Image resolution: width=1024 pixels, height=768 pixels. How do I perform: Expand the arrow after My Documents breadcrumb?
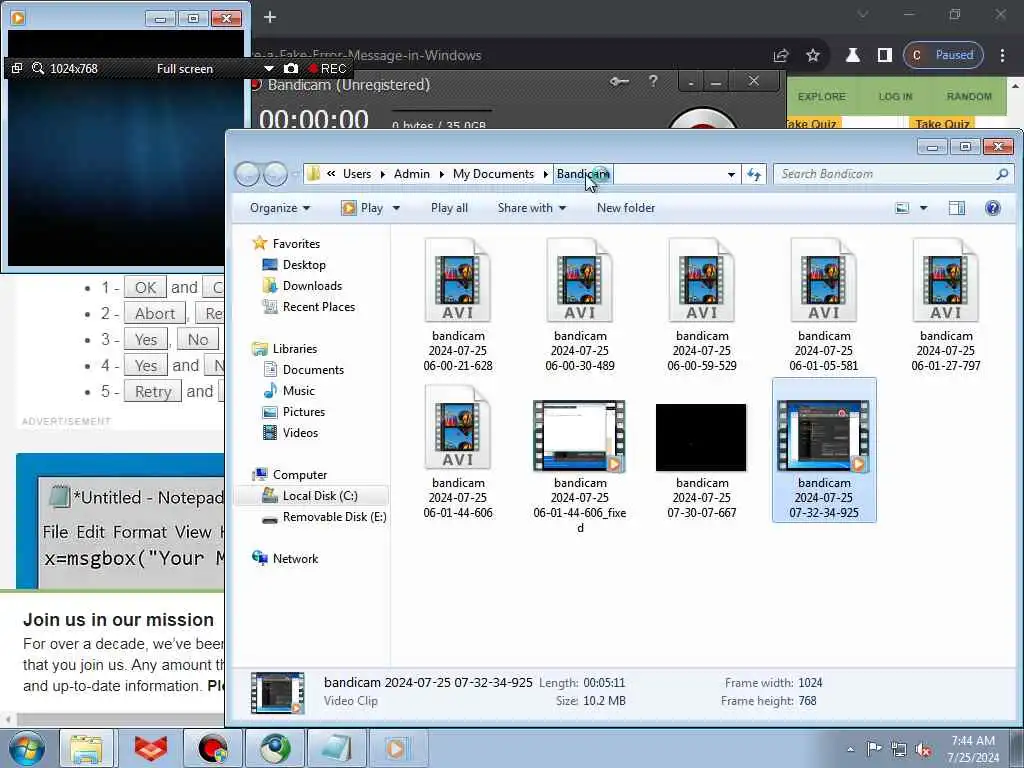(545, 174)
